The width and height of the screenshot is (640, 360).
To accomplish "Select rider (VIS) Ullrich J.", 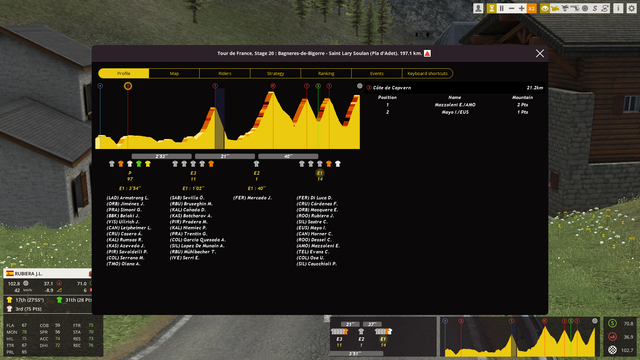I will click(122, 222).
